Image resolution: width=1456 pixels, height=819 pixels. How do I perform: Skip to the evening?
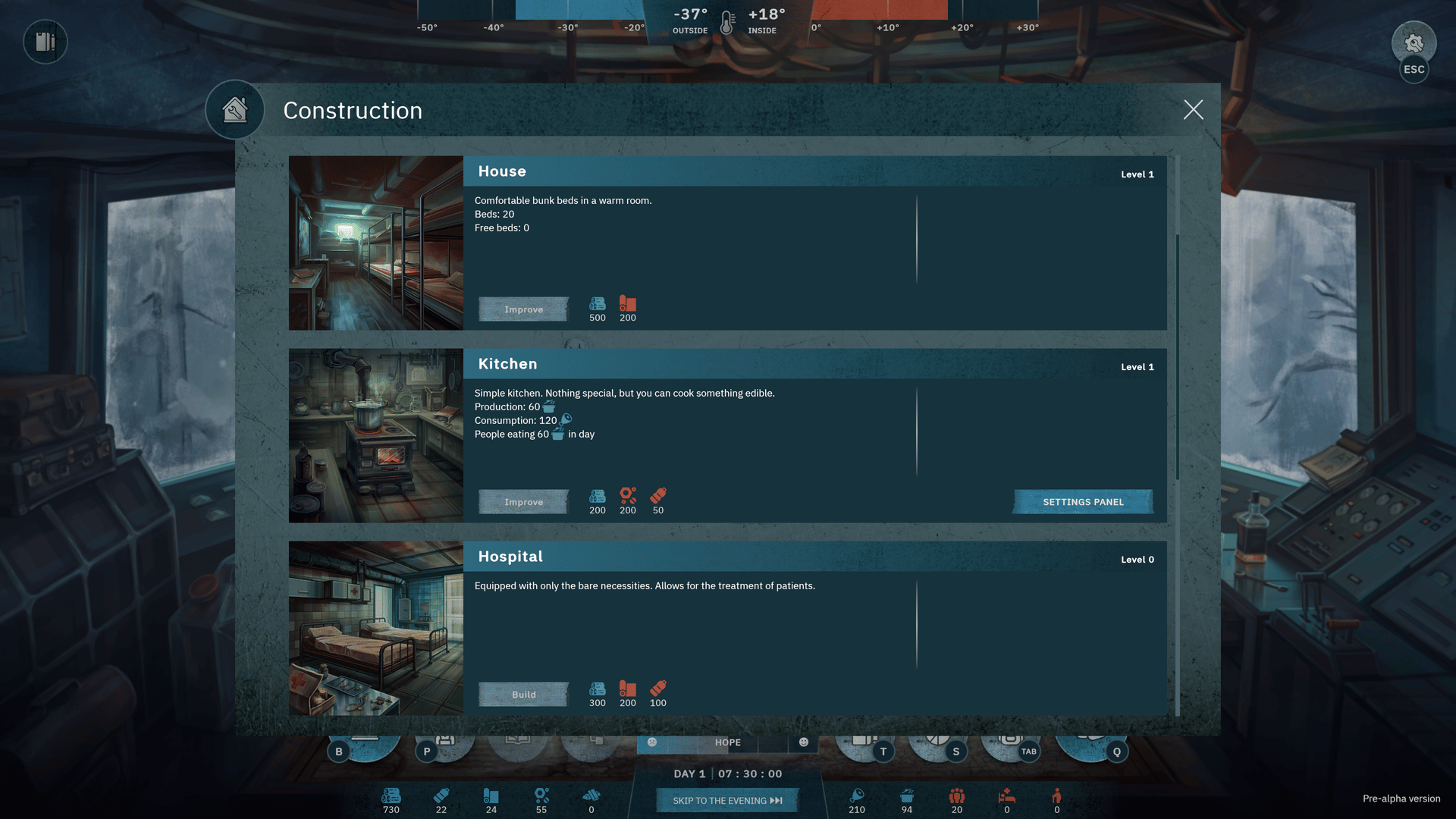tap(727, 801)
